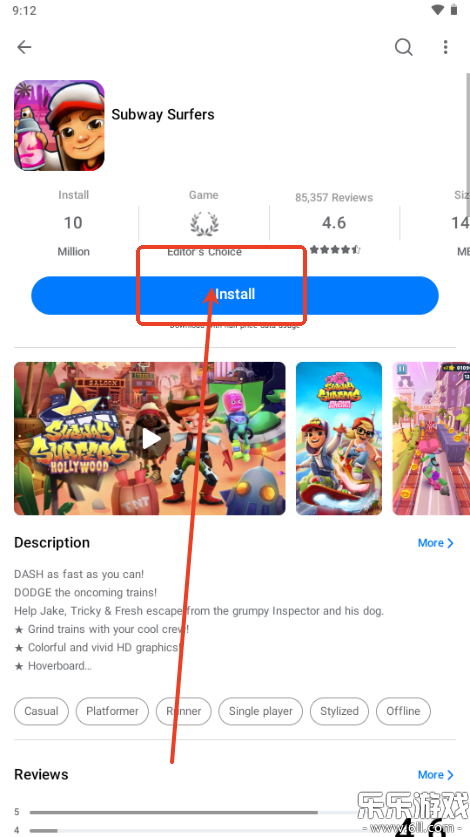
Task: Select the Offline tag chip
Action: click(403, 711)
